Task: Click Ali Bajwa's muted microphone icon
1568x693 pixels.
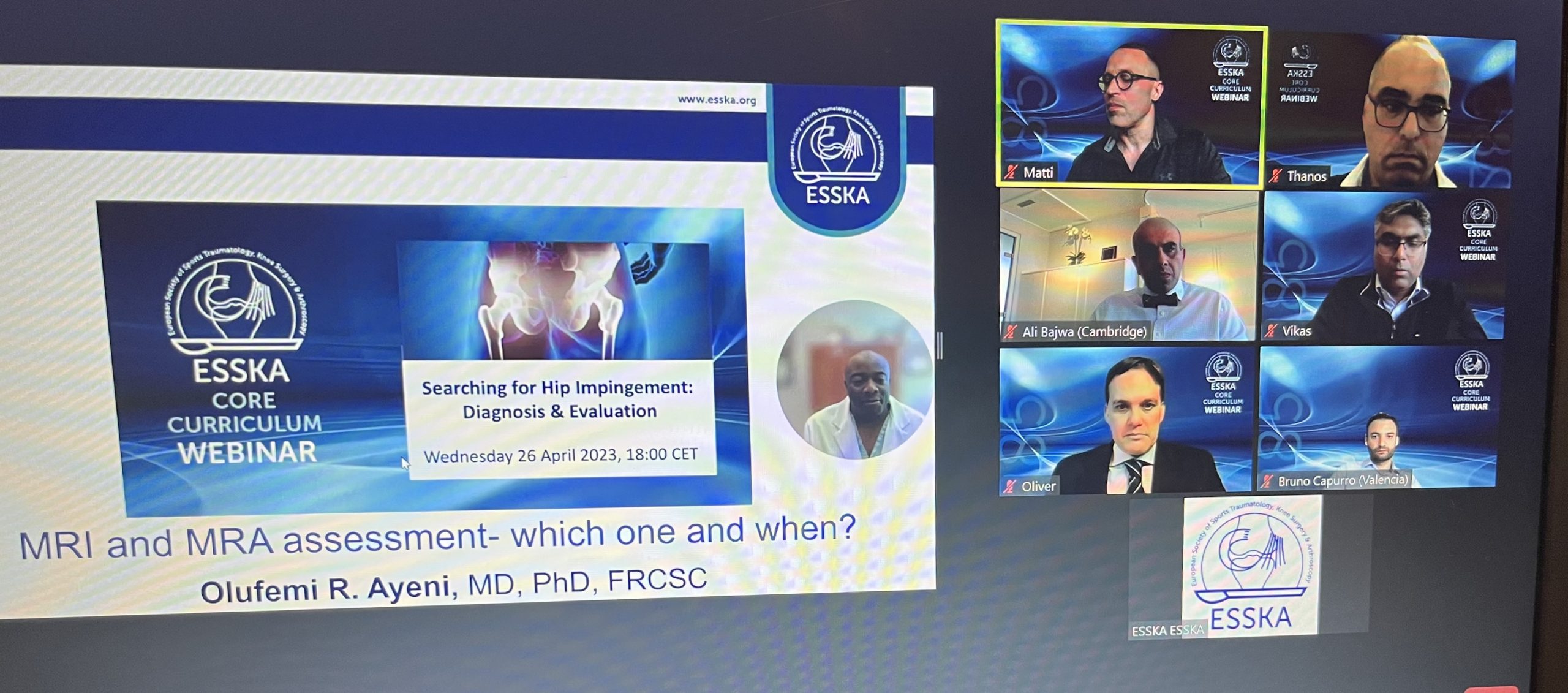Action: click(x=1010, y=332)
